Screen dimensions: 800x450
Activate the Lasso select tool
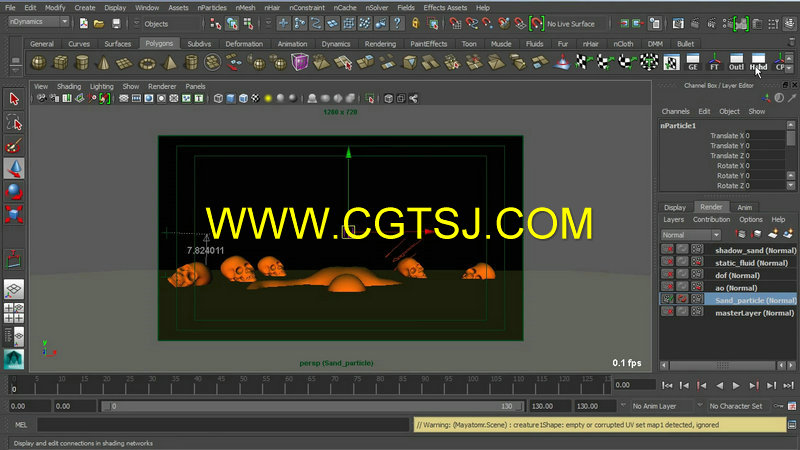[x=14, y=123]
